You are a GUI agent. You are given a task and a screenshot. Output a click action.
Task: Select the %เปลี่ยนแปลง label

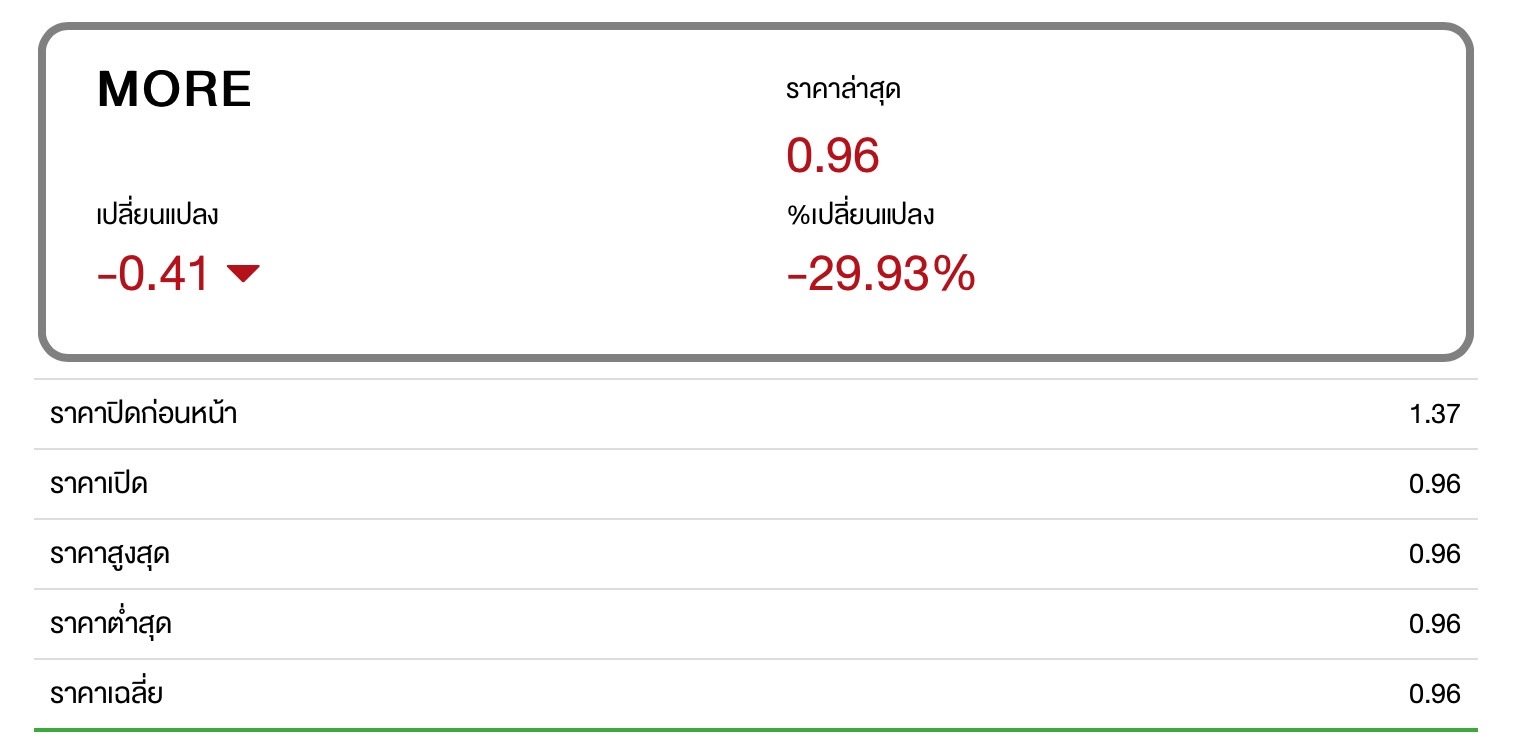[x=861, y=214]
